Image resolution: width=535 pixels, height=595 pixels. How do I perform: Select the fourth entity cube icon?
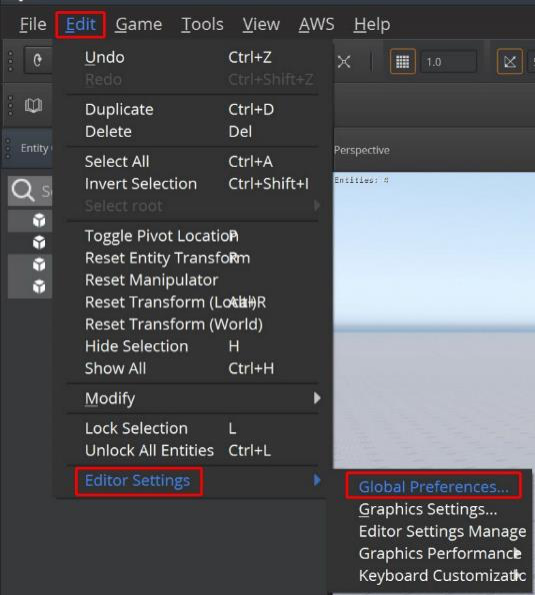(39, 286)
